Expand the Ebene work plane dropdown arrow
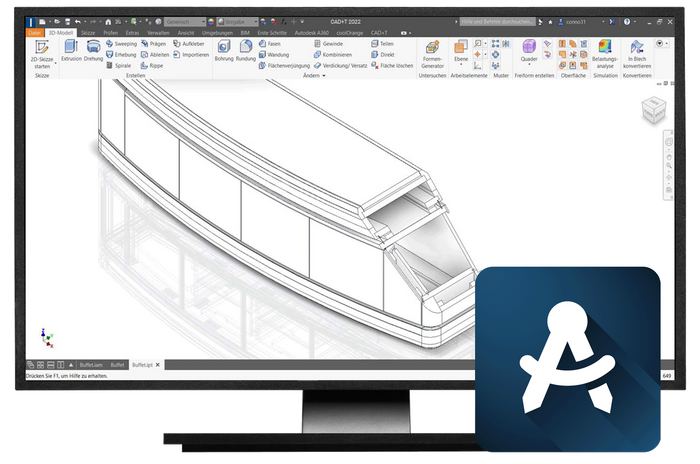This screenshot has height=464, width=700. tap(461, 65)
